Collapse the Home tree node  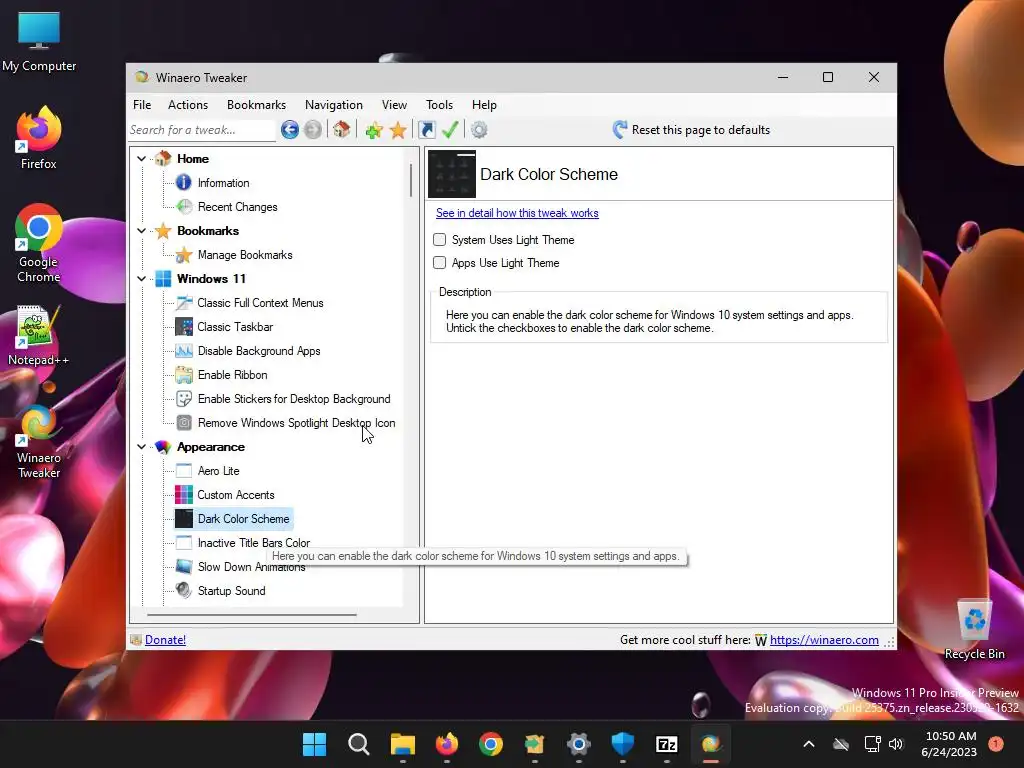coord(141,159)
